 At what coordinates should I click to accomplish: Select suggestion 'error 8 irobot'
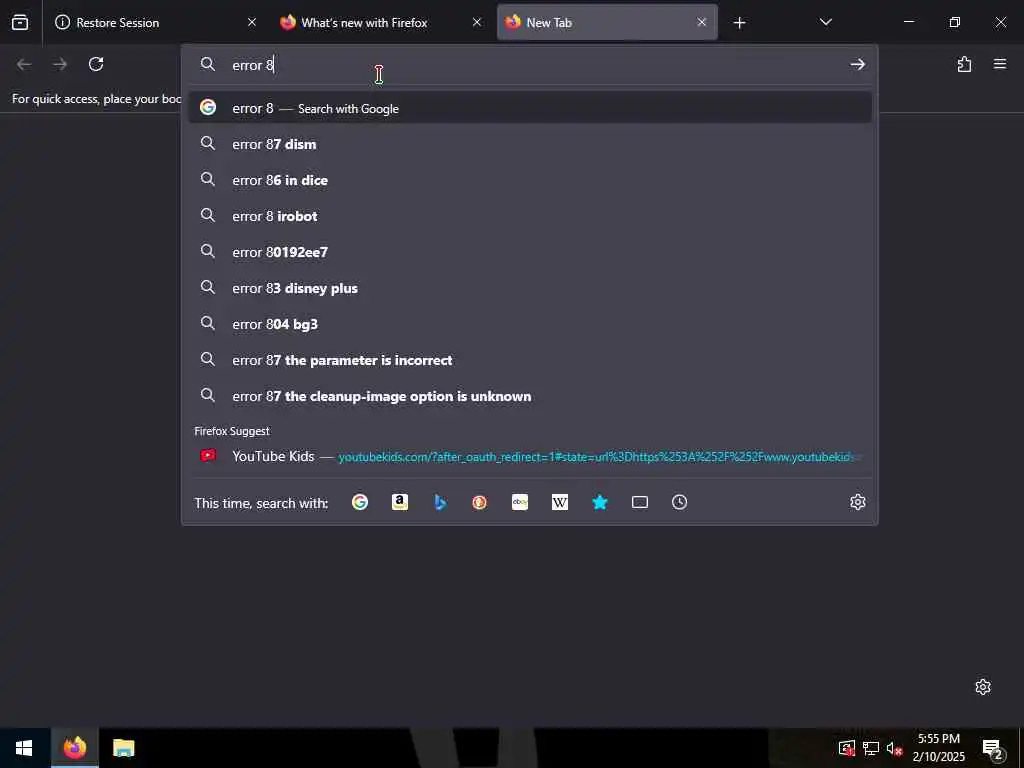click(x=530, y=216)
